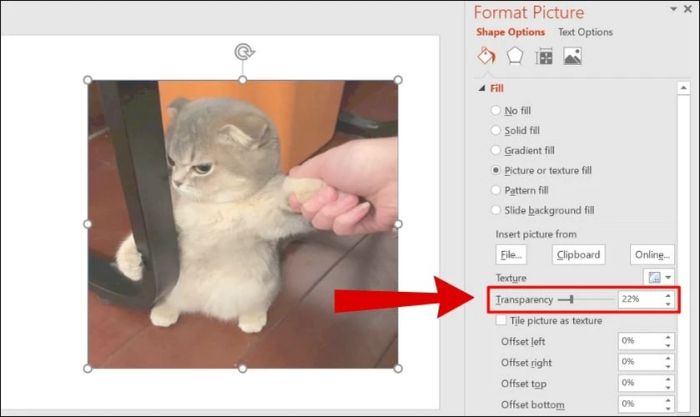
Task: Click the Offset bottom value field
Action: click(x=640, y=404)
